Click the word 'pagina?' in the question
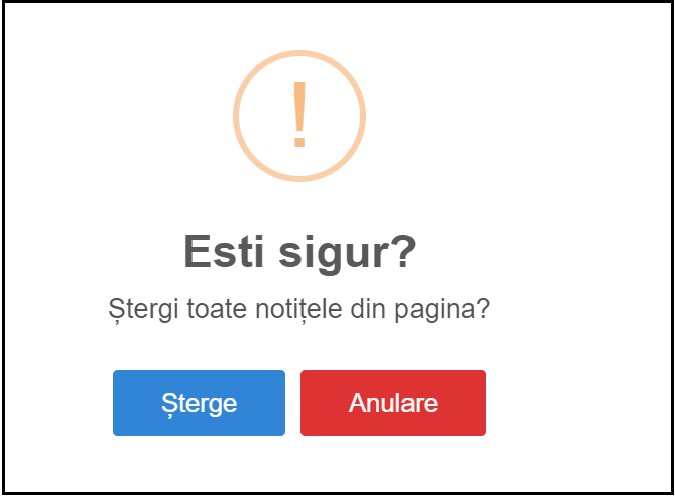Viewport: 675px width, 496px height. pyautogui.click(x=442, y=310)
